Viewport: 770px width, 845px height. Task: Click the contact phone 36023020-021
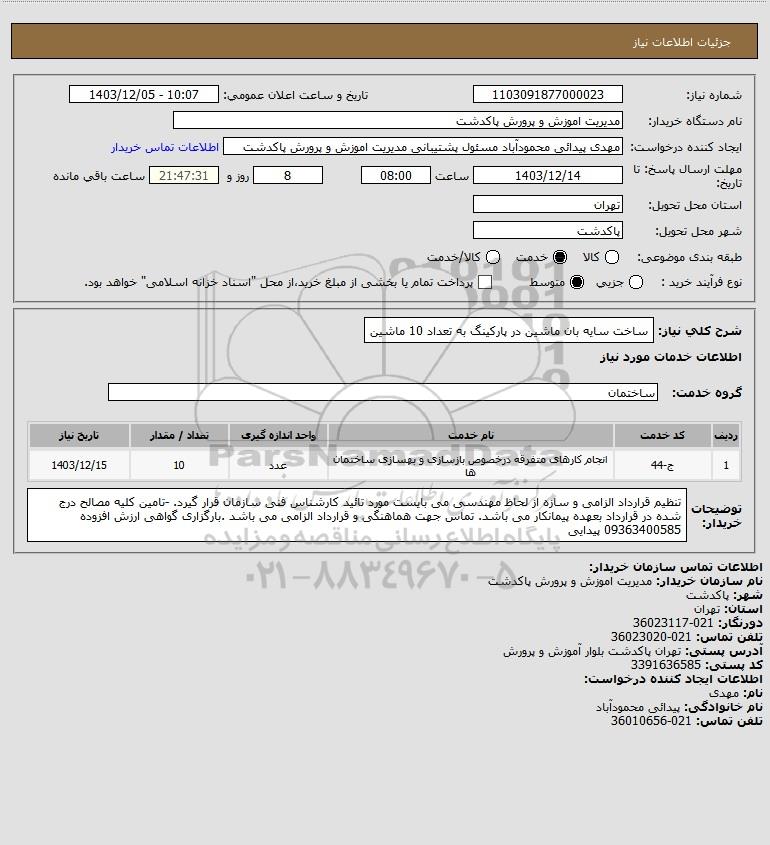pos(651,637)
